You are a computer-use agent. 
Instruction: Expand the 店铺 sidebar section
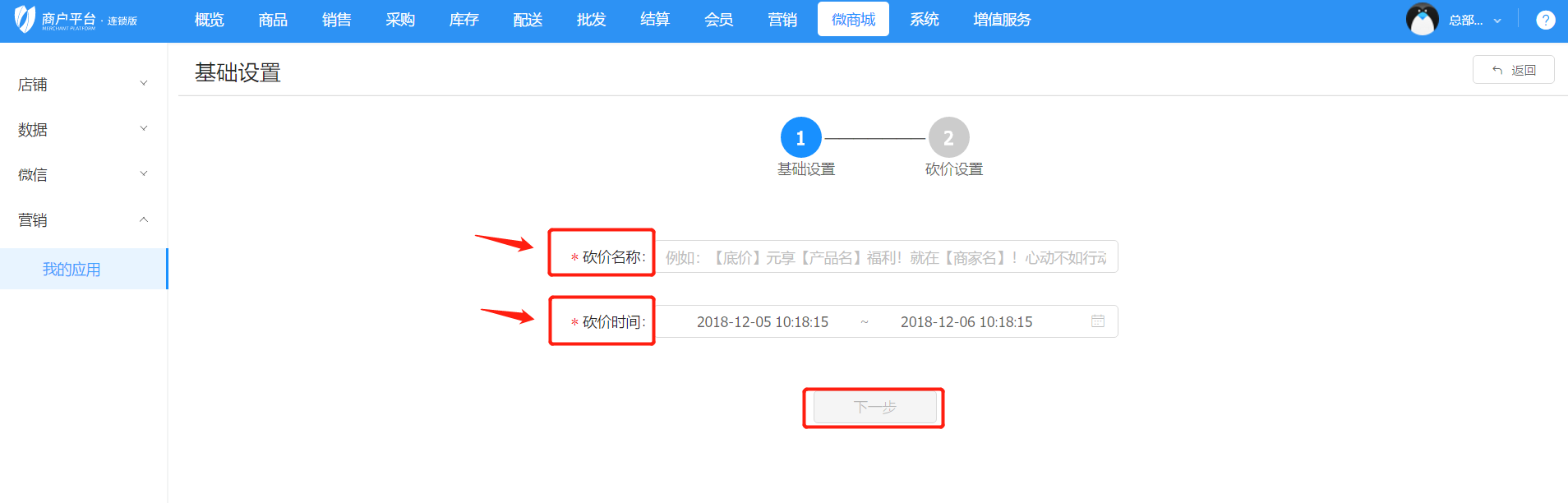(x=82, y=84)
